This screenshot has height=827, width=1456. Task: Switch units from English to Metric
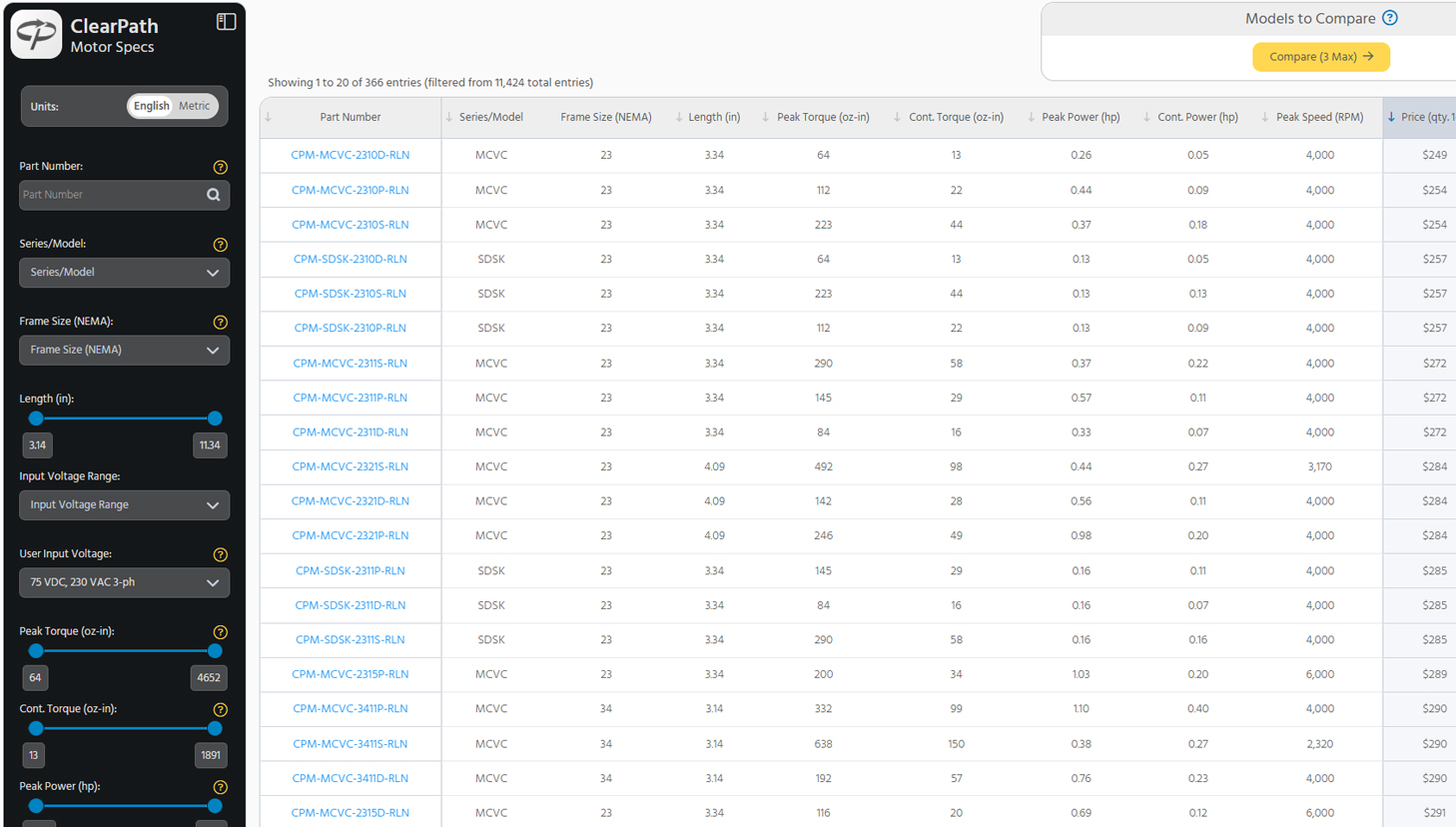pyautogui.click(x=194, y=105)
